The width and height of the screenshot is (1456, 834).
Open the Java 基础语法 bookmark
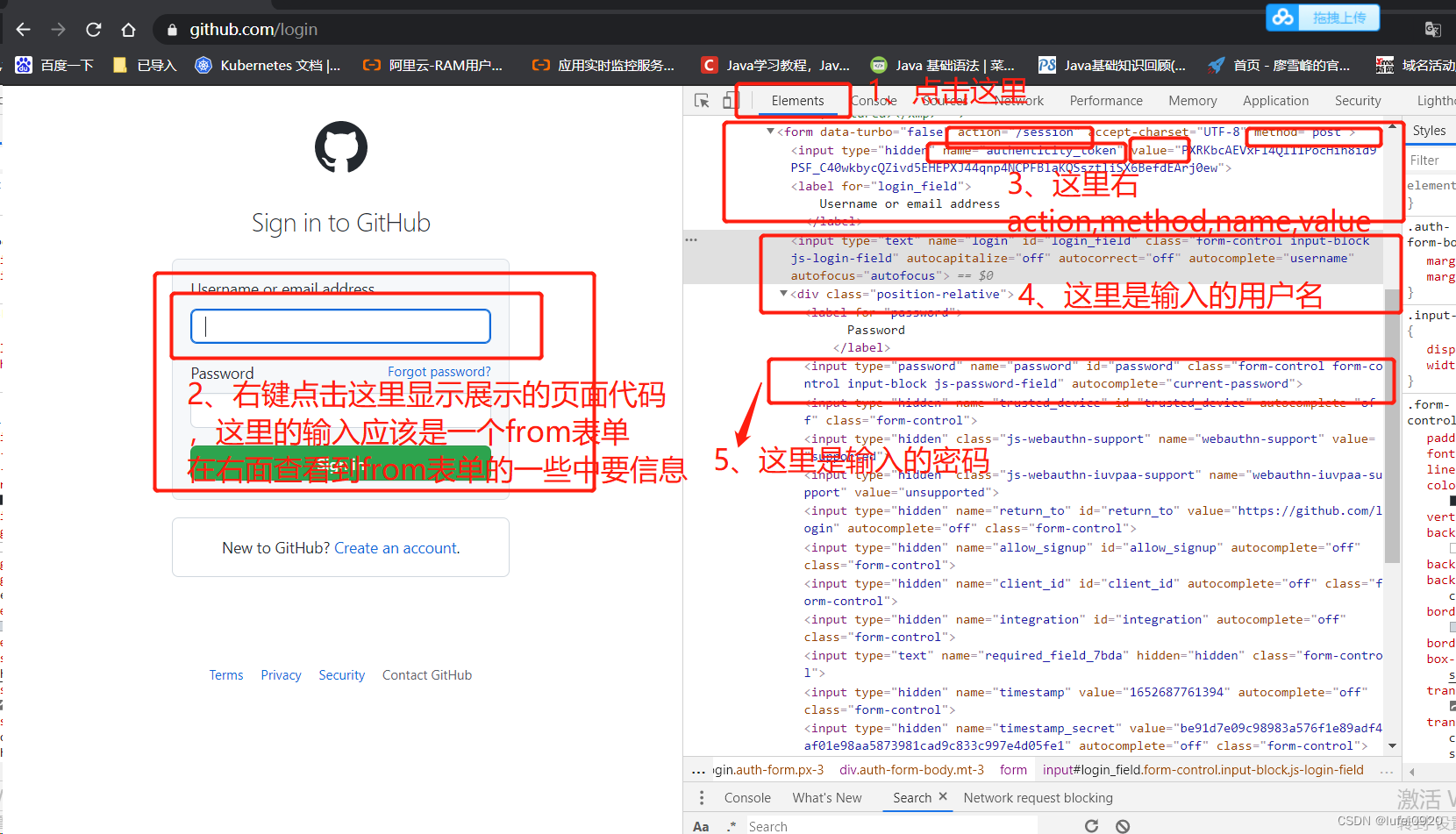943,65
